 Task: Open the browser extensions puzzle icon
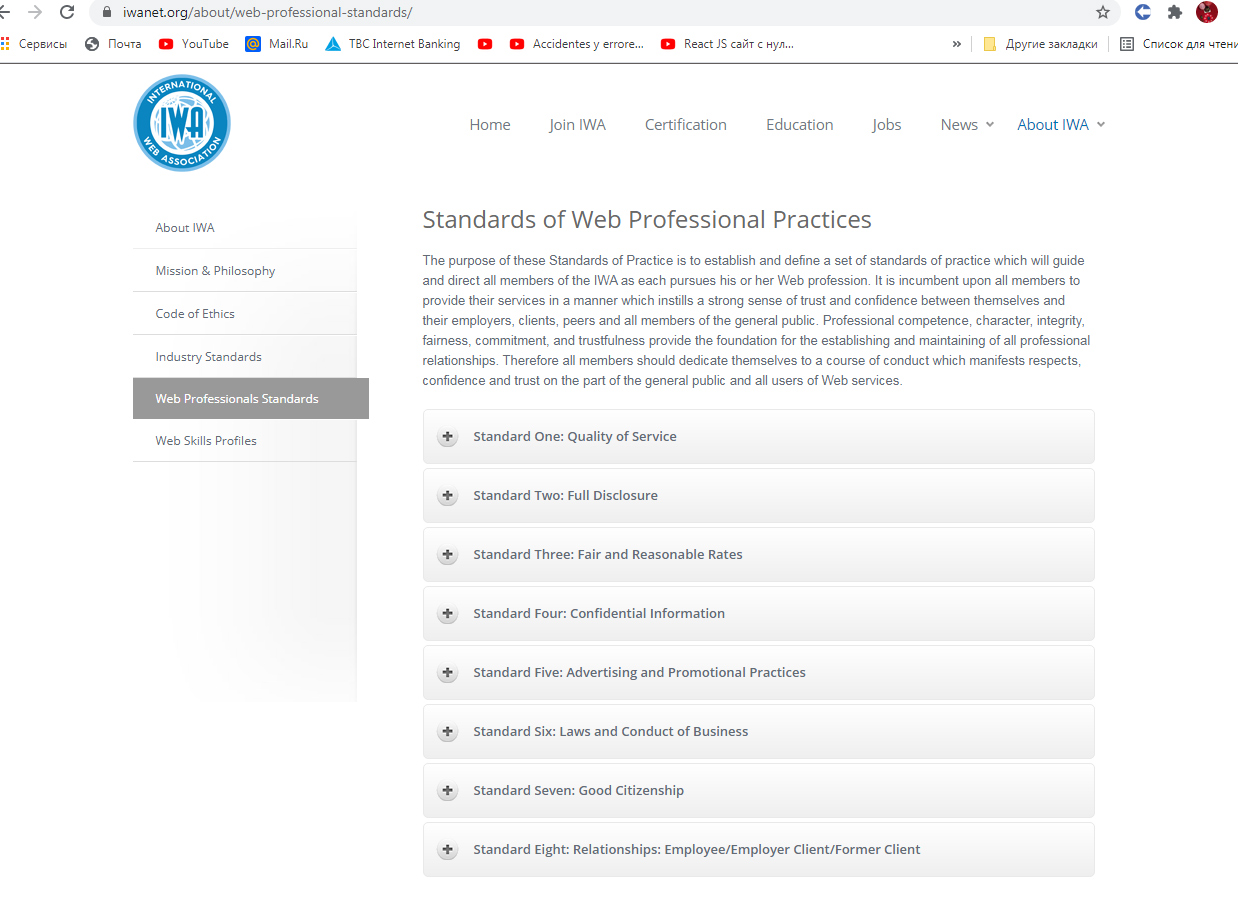[1175, 12]
